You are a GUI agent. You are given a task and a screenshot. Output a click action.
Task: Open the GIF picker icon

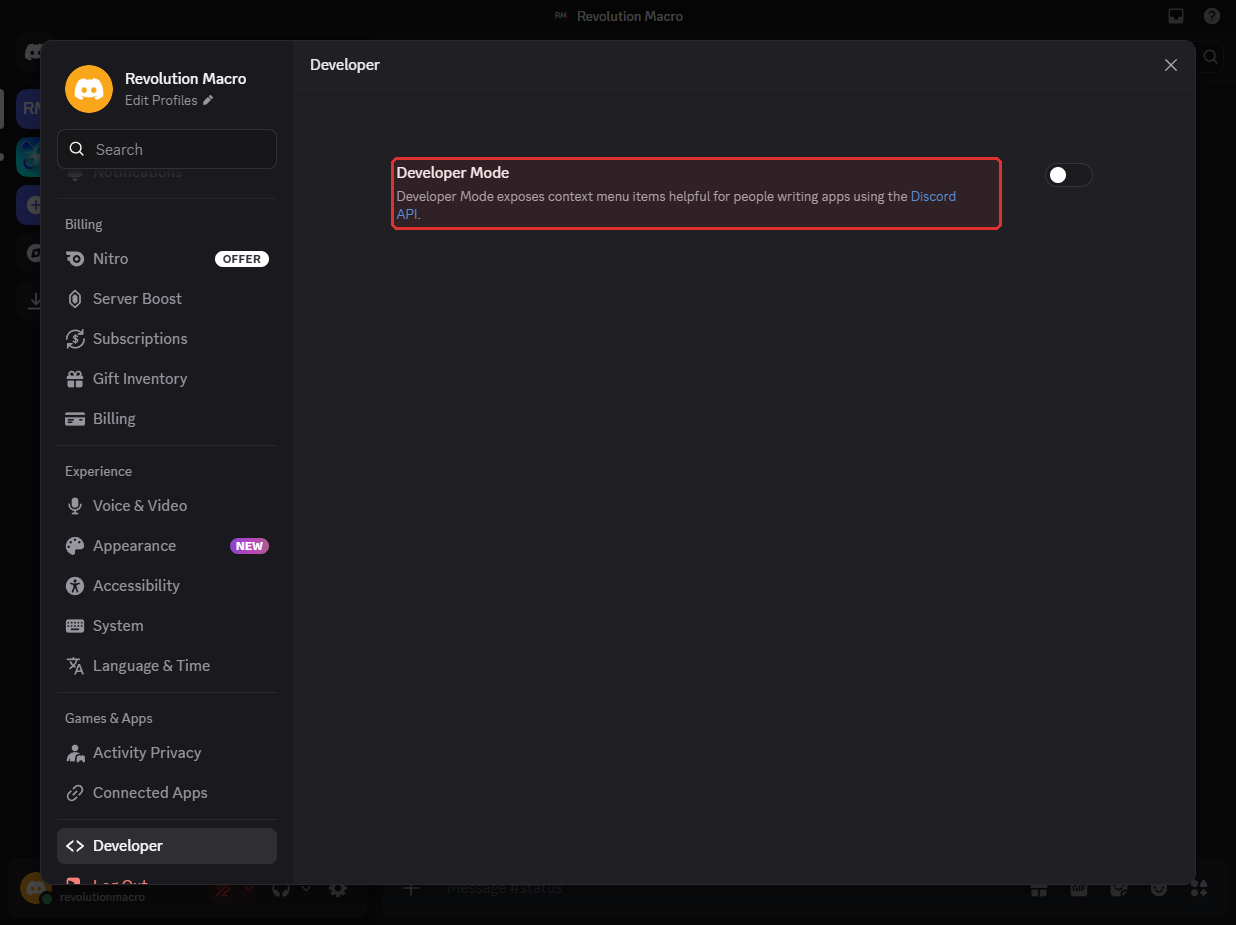pos(1079,888)
